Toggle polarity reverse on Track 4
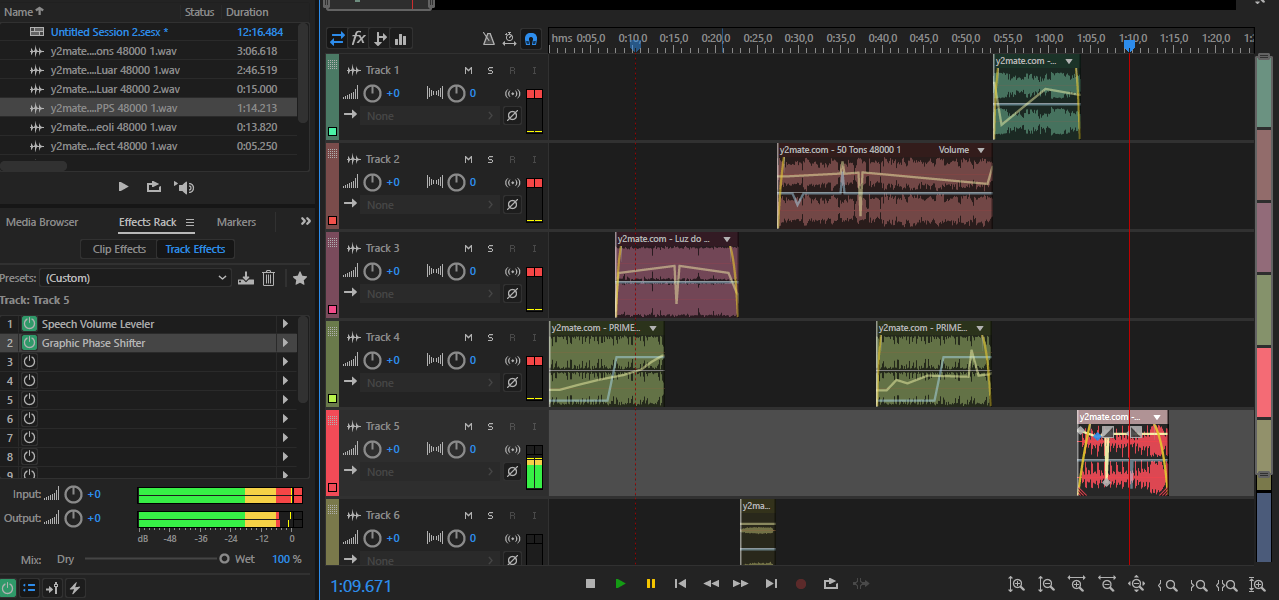The height and width of the screenshot is (600, 1279). [x=512, y=383]
